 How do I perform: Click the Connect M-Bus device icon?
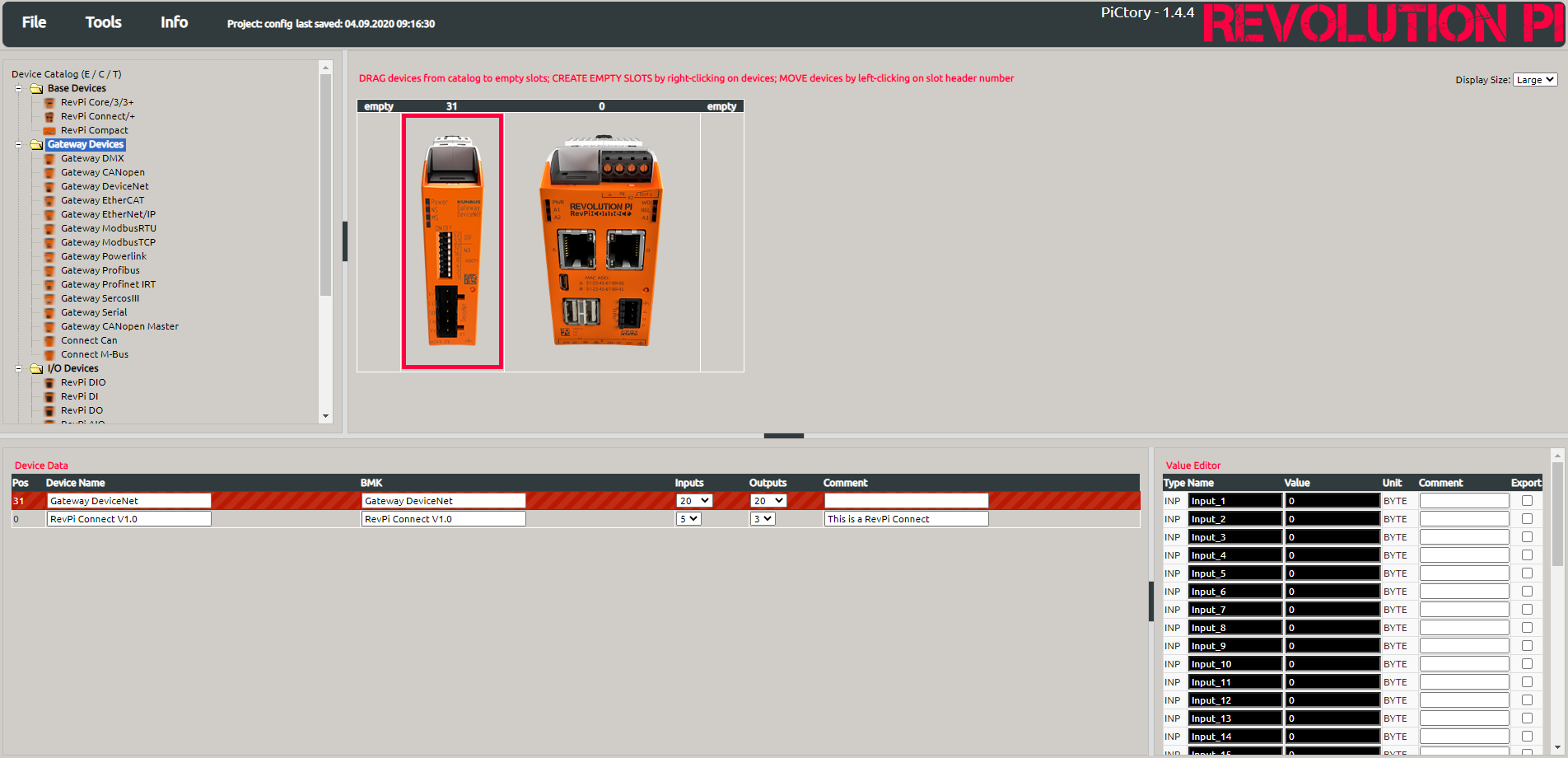click(x=49, y=354)
